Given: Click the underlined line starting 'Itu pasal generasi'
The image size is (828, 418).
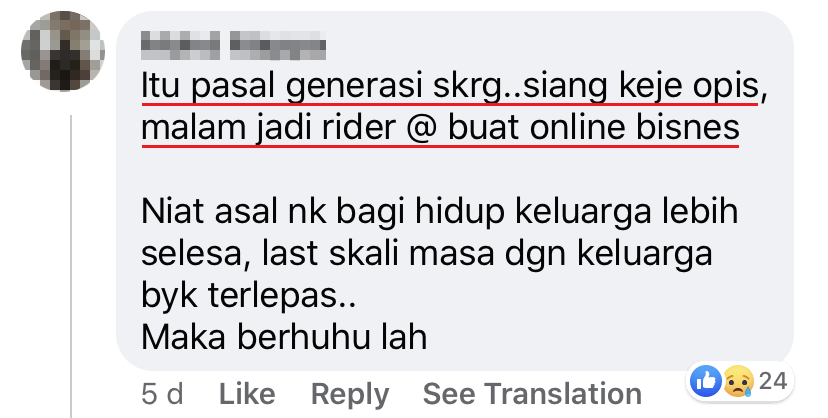Looking at the screenshot, I should (x=454, y=86).
